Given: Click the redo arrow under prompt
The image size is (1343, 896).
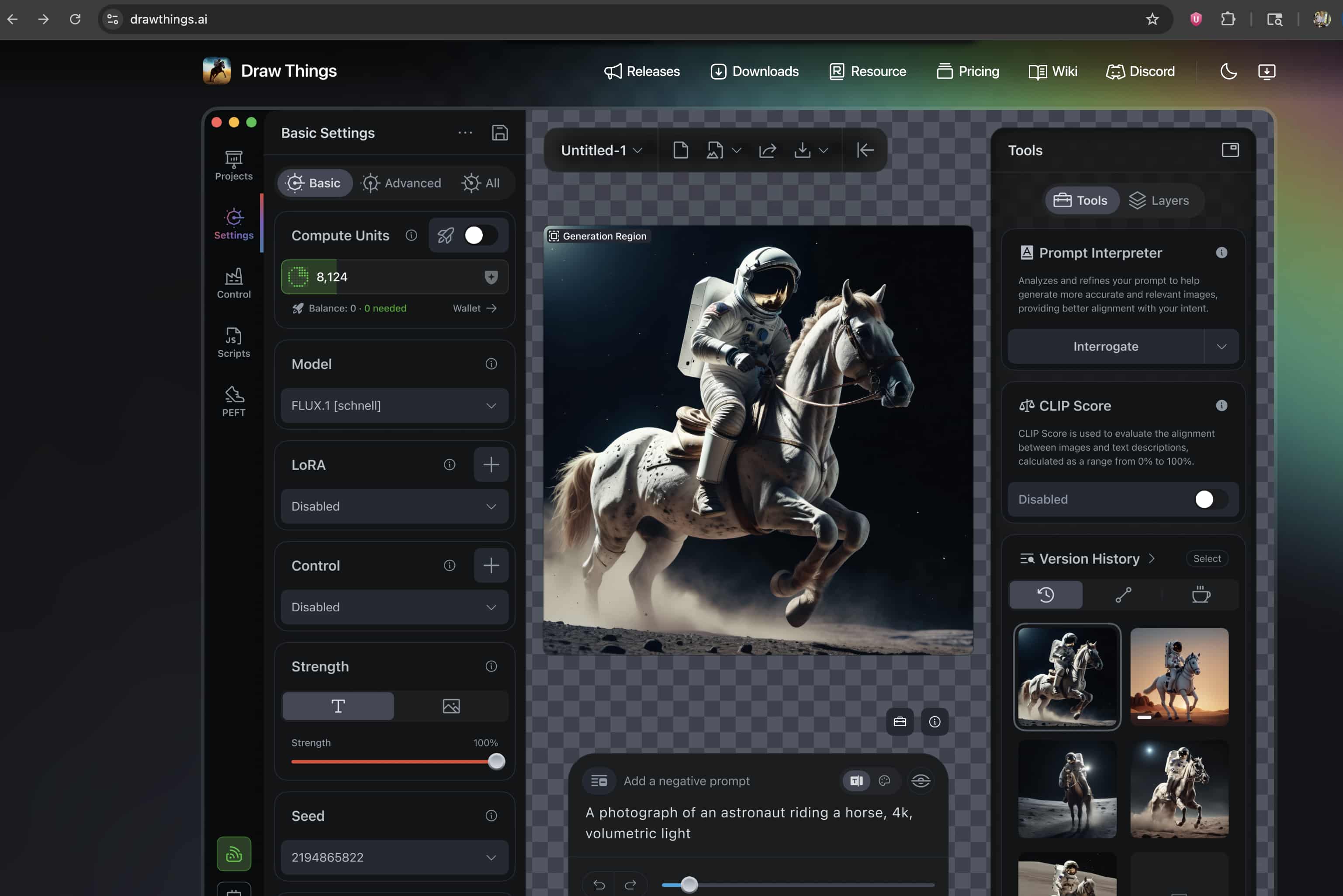Looking at the screenshot, I should [x=630, y=885].
